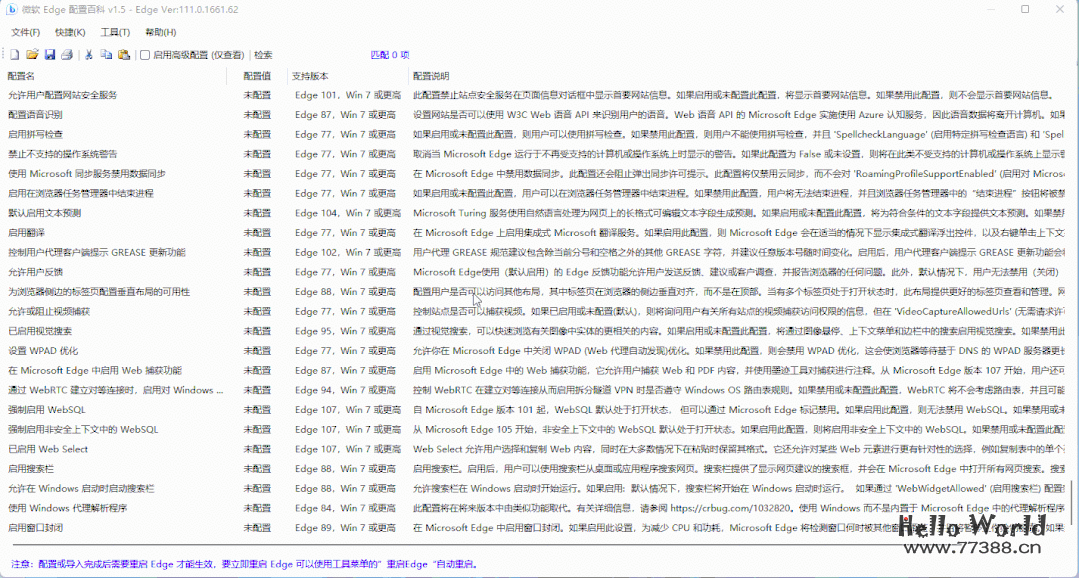This screenshot has height=578, width=1079.
Task: Enable the 启用高级配置 (仅查看) checkbox
Action: point(145,55)
